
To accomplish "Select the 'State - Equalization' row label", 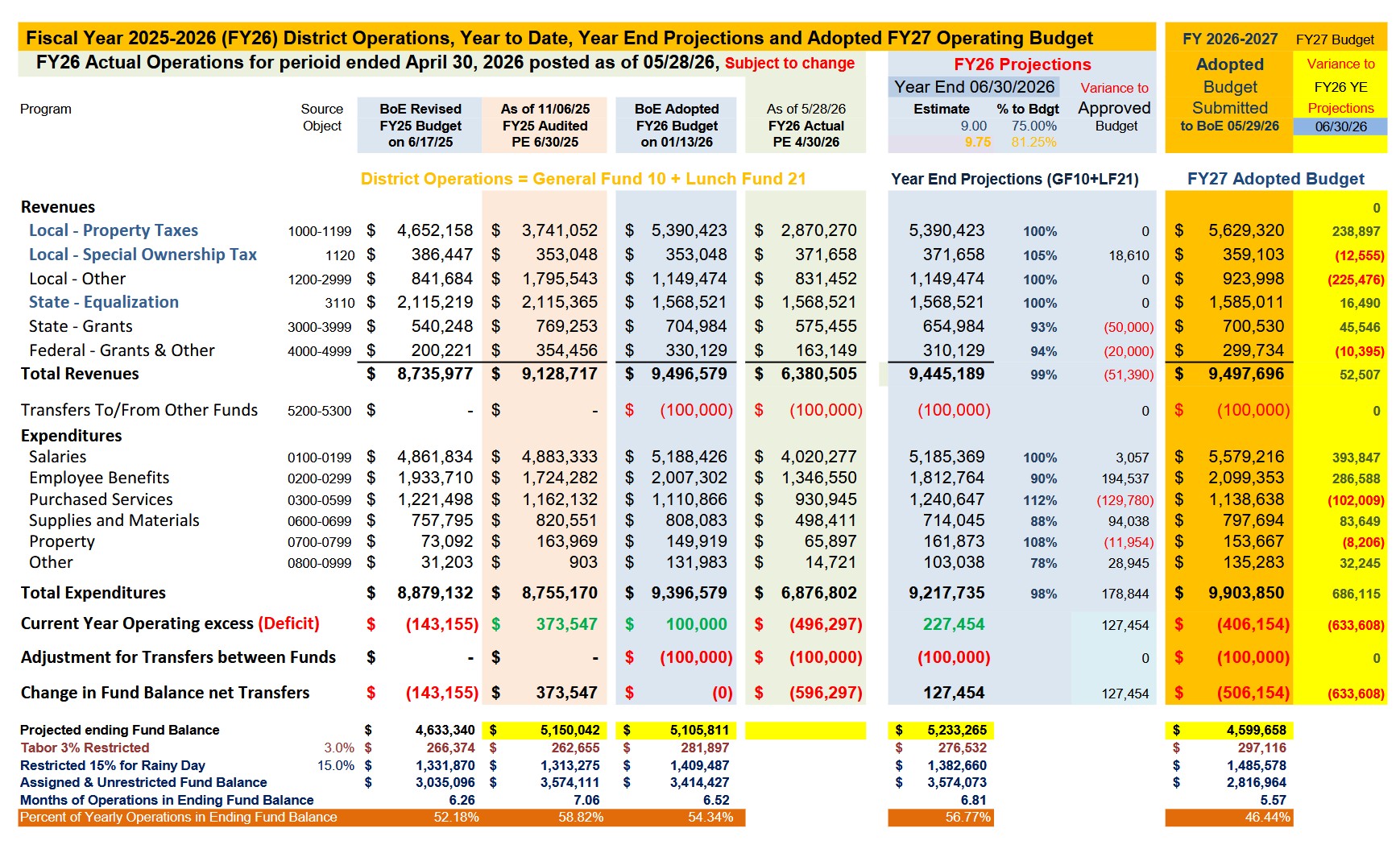I will click(104, 302).
